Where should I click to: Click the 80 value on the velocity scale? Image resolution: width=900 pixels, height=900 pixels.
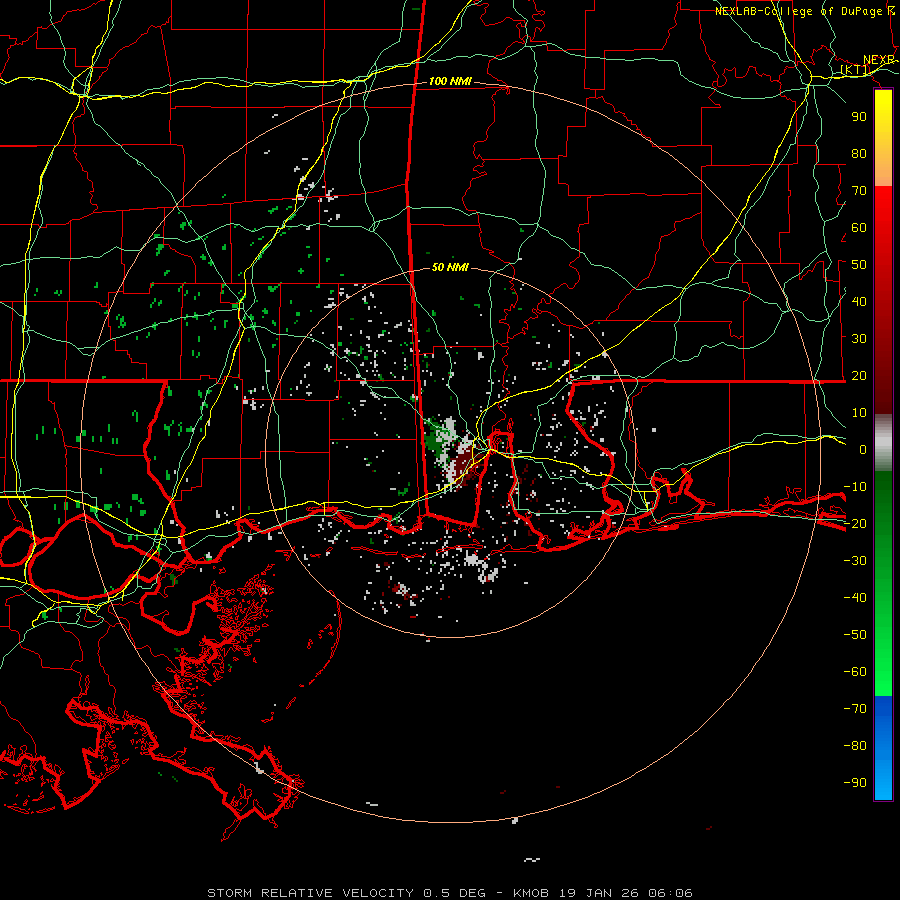[x=859, y=154]
